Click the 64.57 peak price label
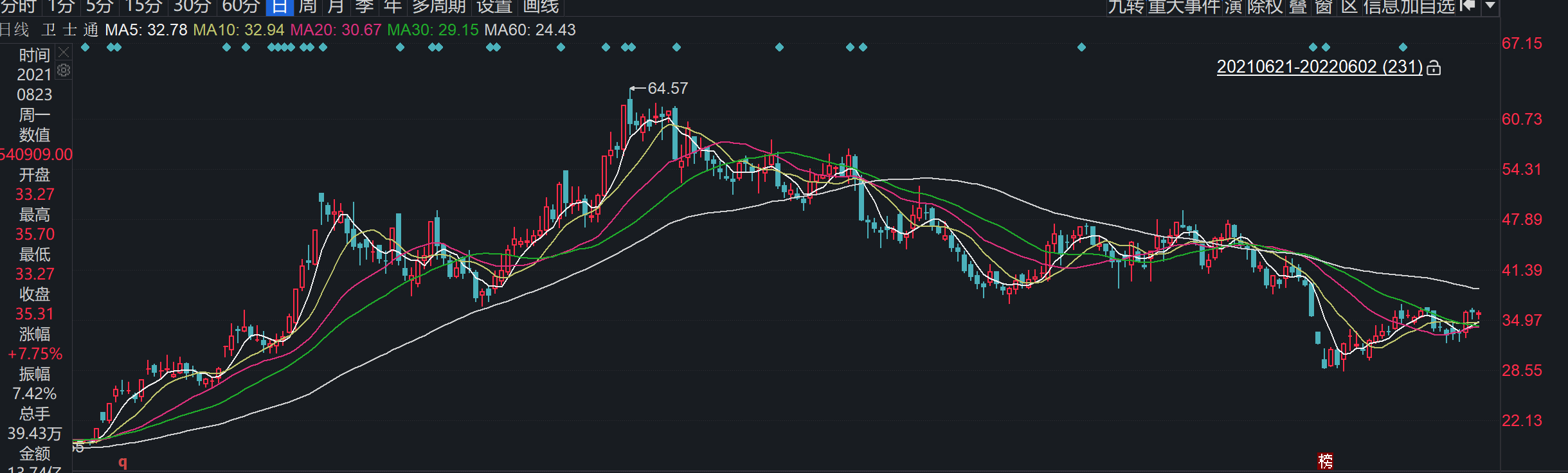Viewport: 1568px width, 473px height. coord(667,88)
